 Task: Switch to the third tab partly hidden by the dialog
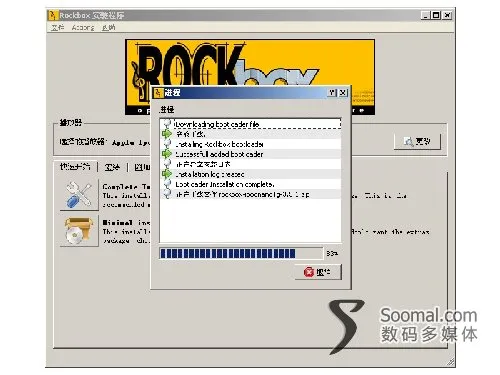pos(141,167)
